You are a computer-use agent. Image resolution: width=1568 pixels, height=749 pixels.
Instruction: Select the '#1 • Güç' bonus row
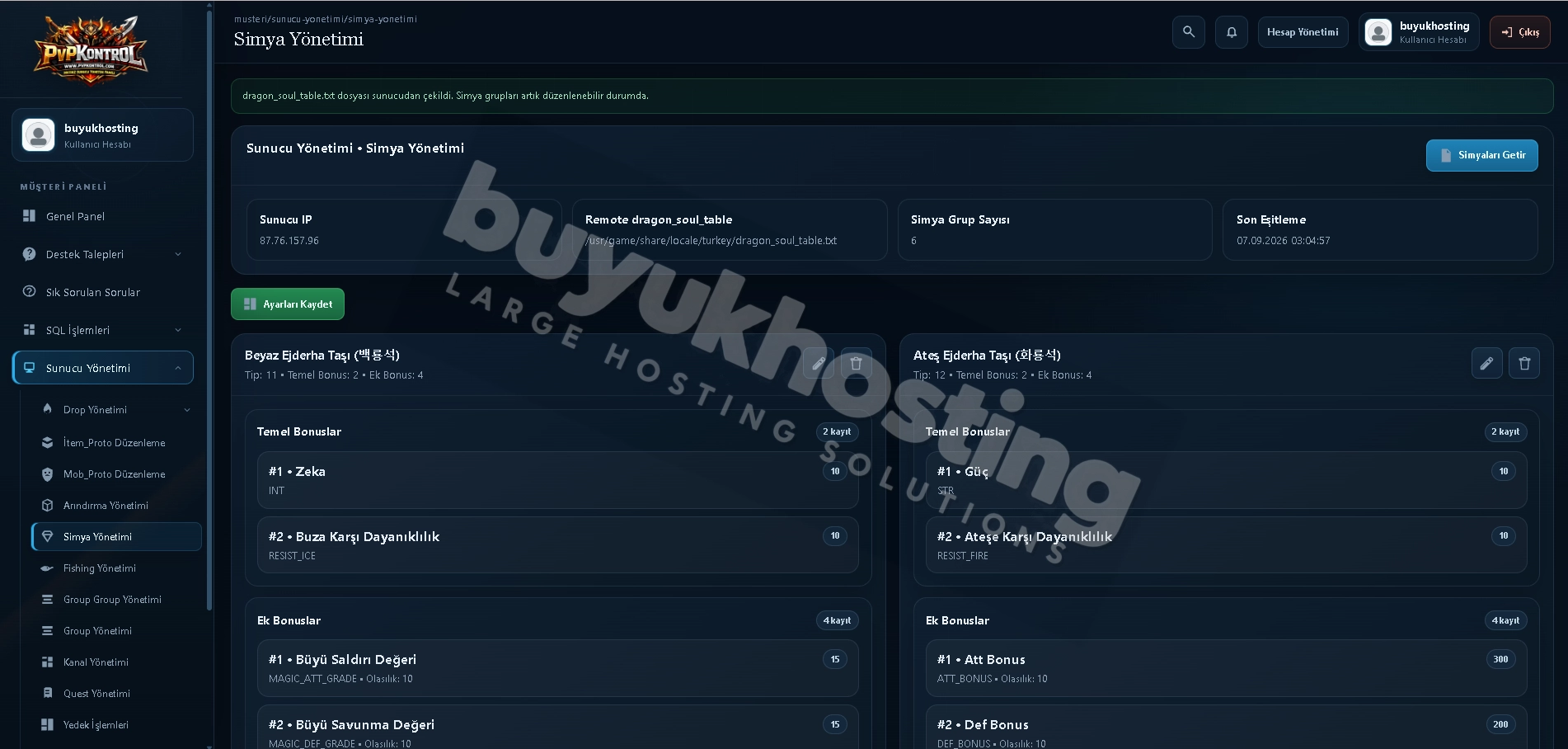tap(1226, 480)
